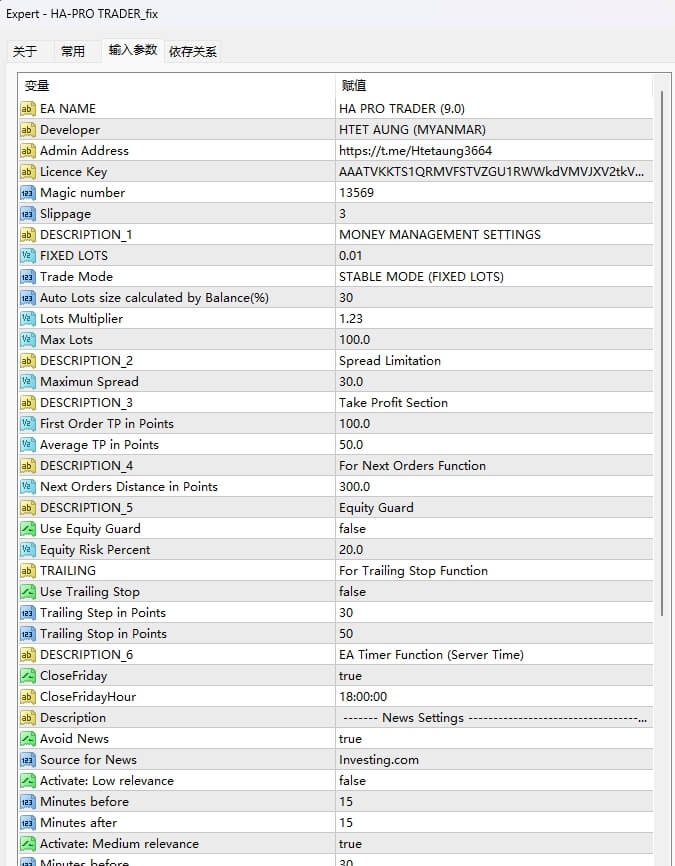The width and height of the screenshot is (675, 866).
Task: Click the integer icon beside Slippage
Action: pyautogui.click(x=28, y=213)
